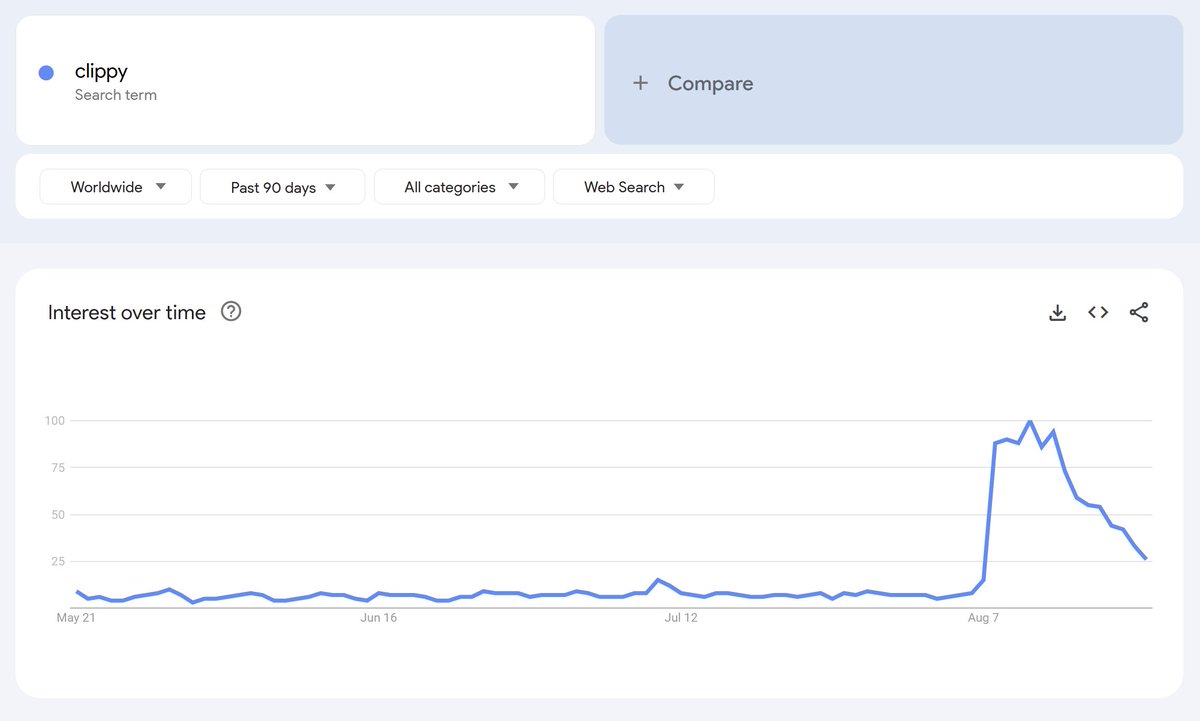
Task: Open the embed code icon
Action: click(x=1098, y=312)
